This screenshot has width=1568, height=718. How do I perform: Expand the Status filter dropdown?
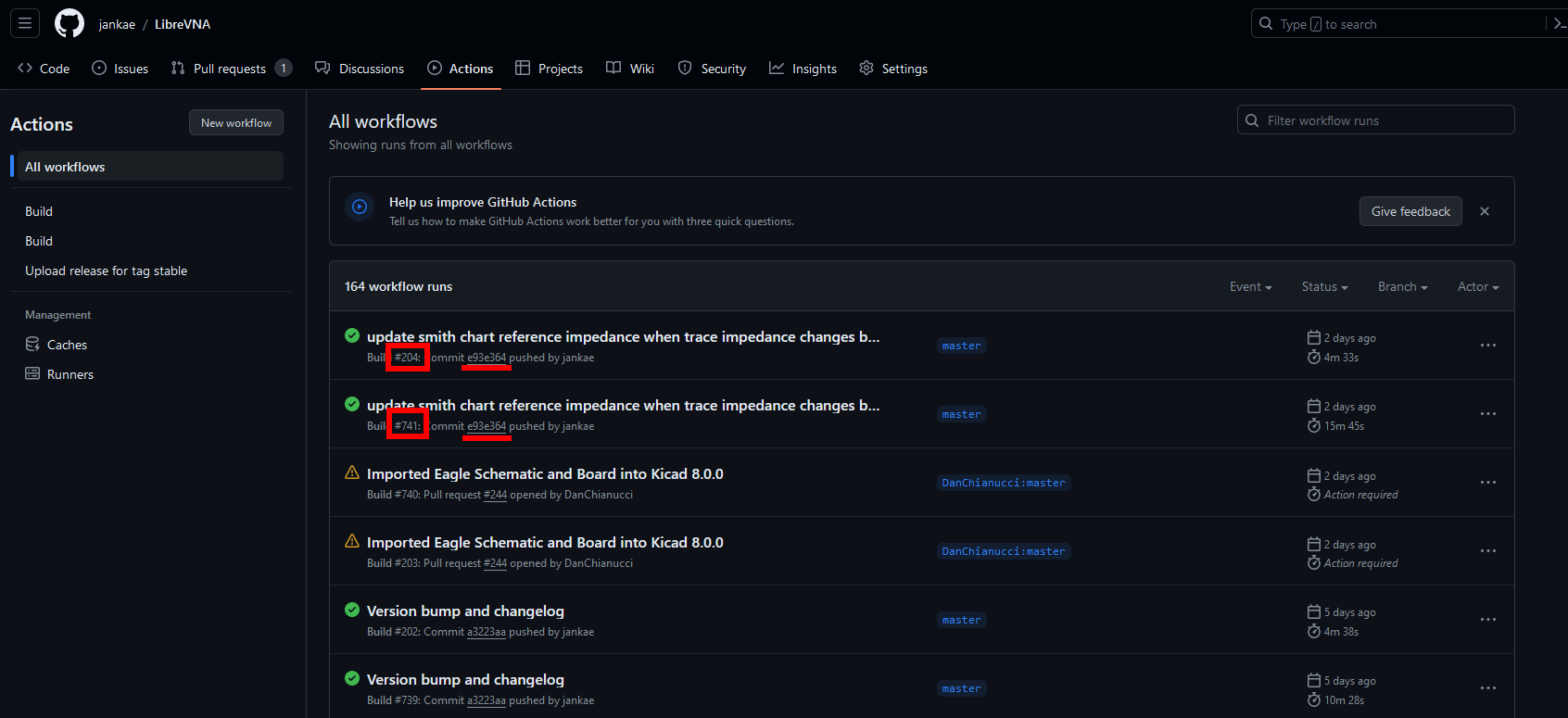1324,287
